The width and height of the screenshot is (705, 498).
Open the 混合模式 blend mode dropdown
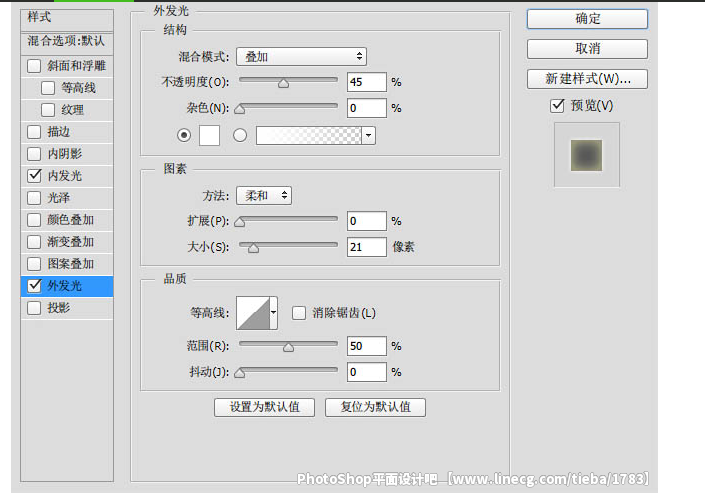pyautogui.click(x=301, y=57)
